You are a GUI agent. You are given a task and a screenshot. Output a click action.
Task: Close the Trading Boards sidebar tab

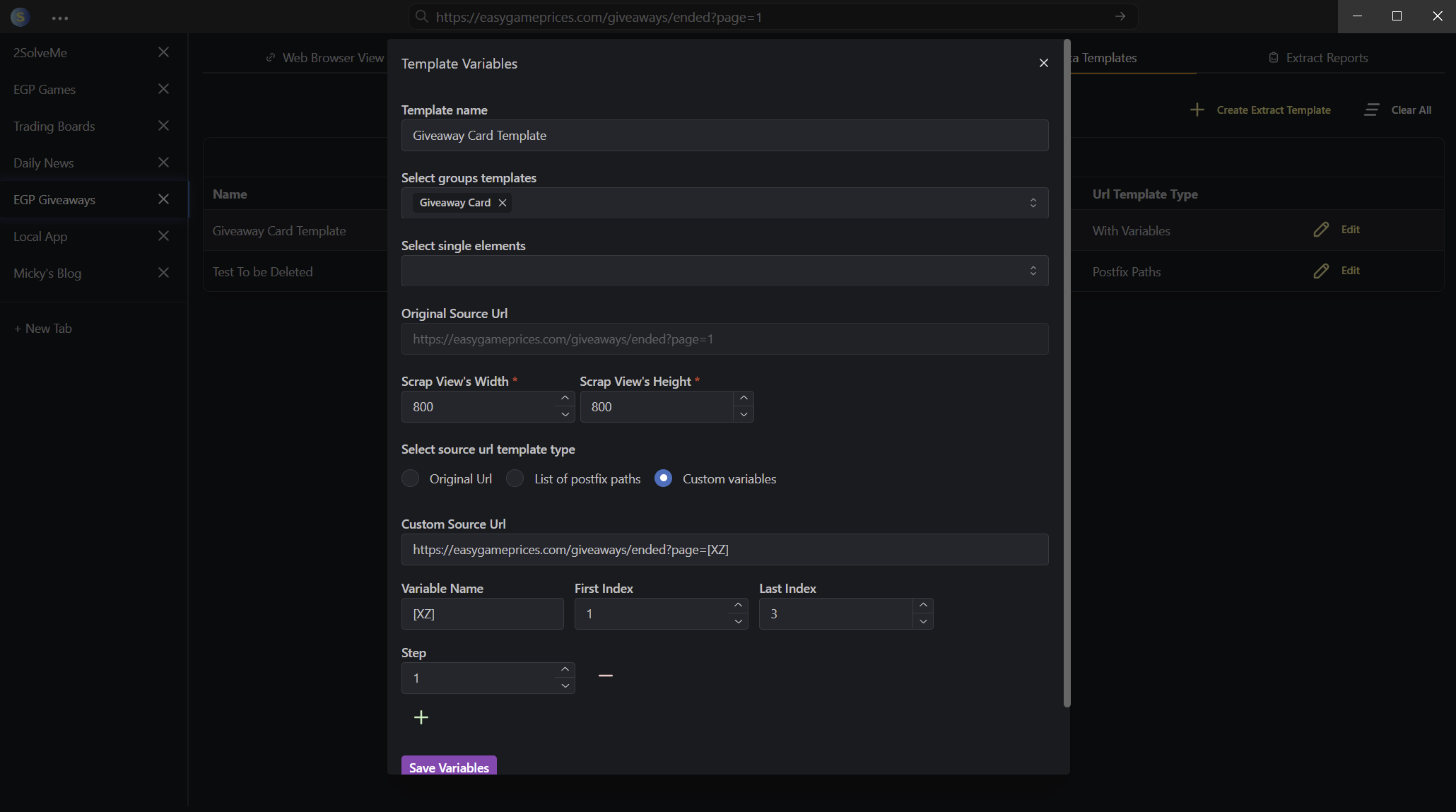click(x=163, y=126)
